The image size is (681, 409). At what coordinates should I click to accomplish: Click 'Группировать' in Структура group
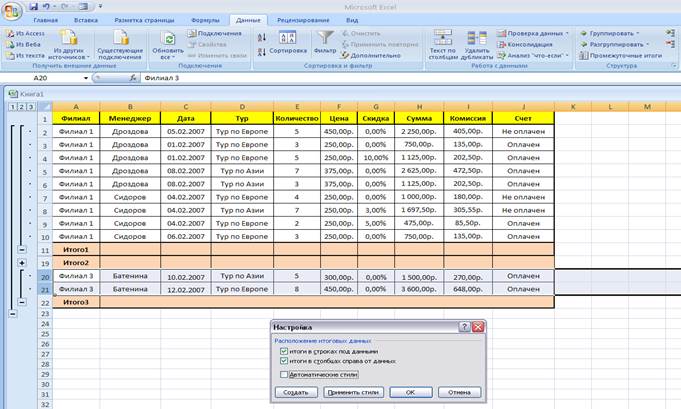tap(609, 33)
